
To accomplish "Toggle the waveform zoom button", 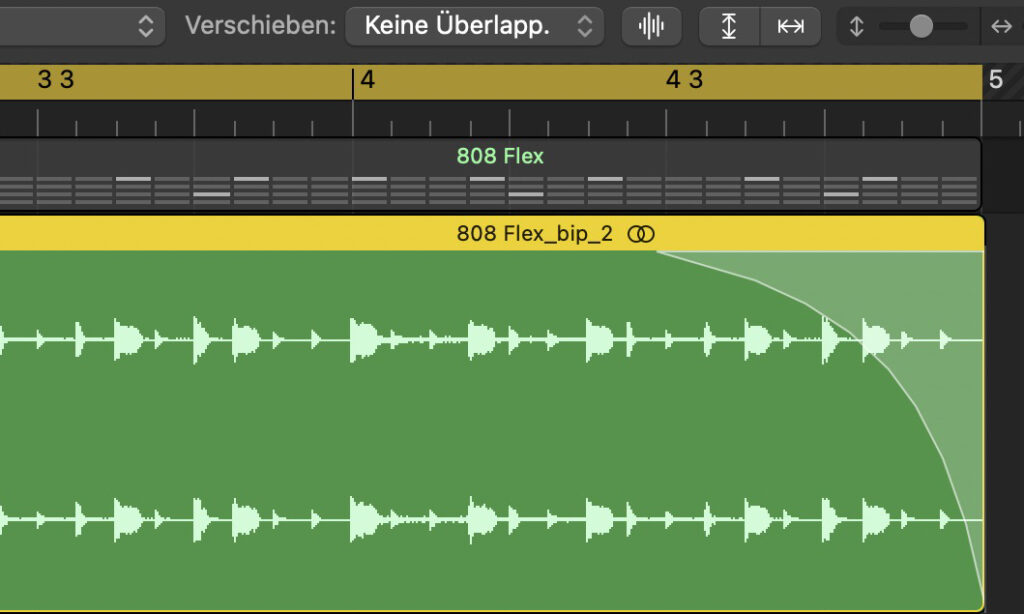I will pos(651,26).
